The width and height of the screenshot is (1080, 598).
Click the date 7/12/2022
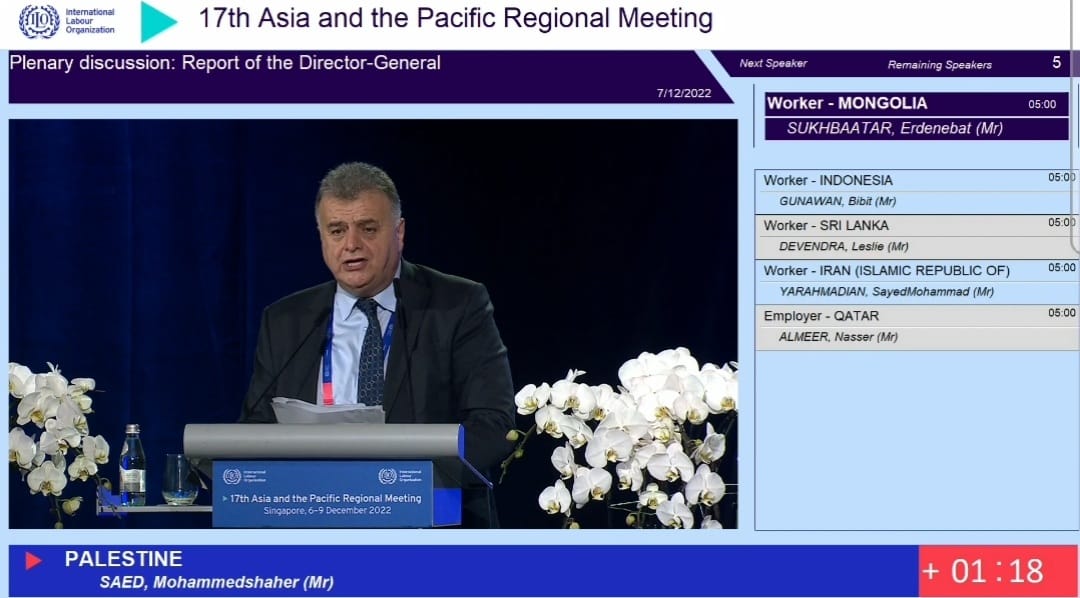(x=682, y=92)
